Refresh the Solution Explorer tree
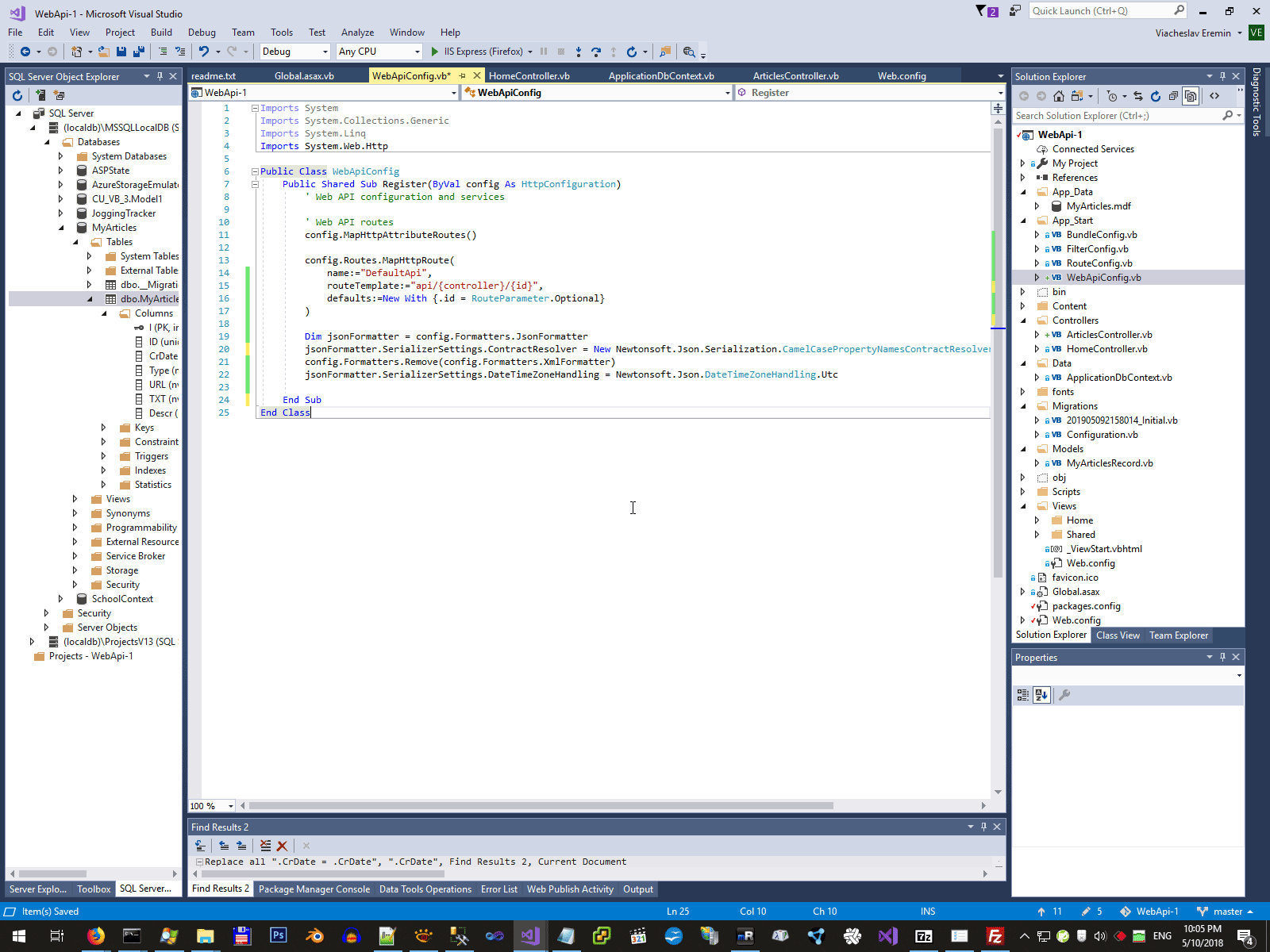 1155,96
